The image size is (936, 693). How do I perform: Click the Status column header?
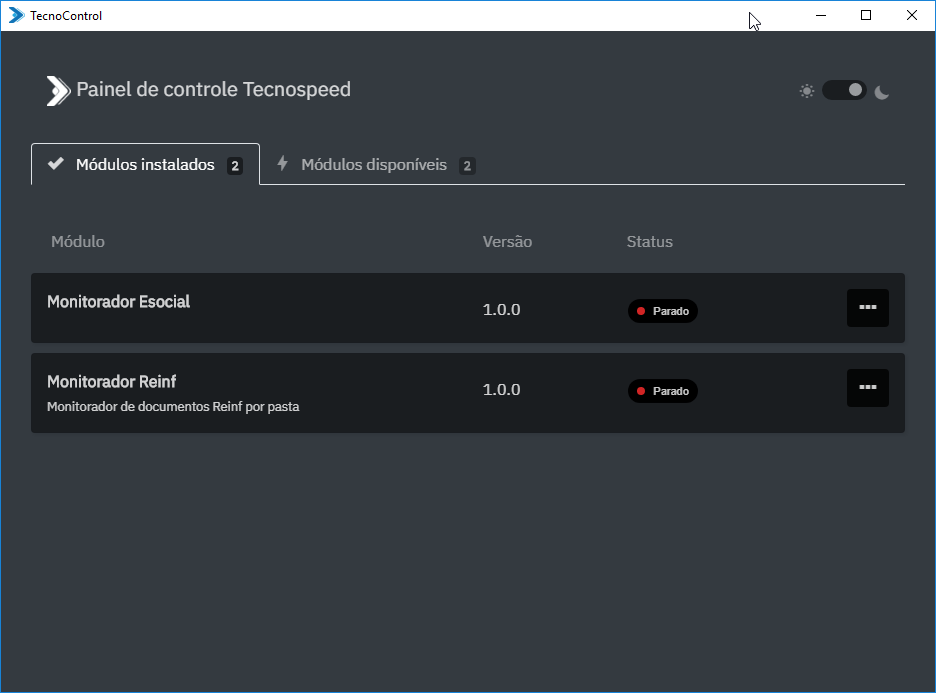click(x=649, y=242)
